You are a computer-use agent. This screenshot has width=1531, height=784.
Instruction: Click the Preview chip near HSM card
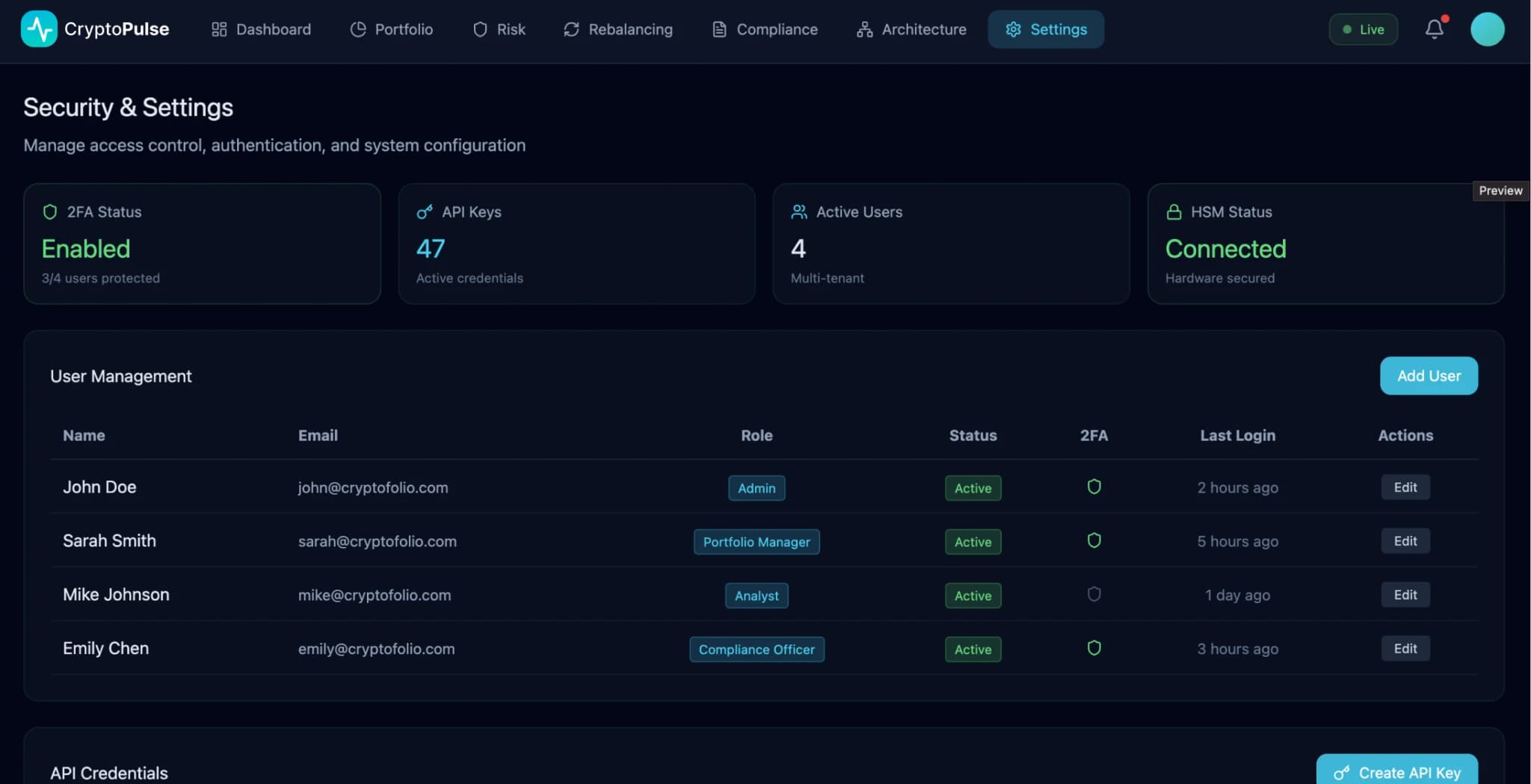coord(1501,191)
